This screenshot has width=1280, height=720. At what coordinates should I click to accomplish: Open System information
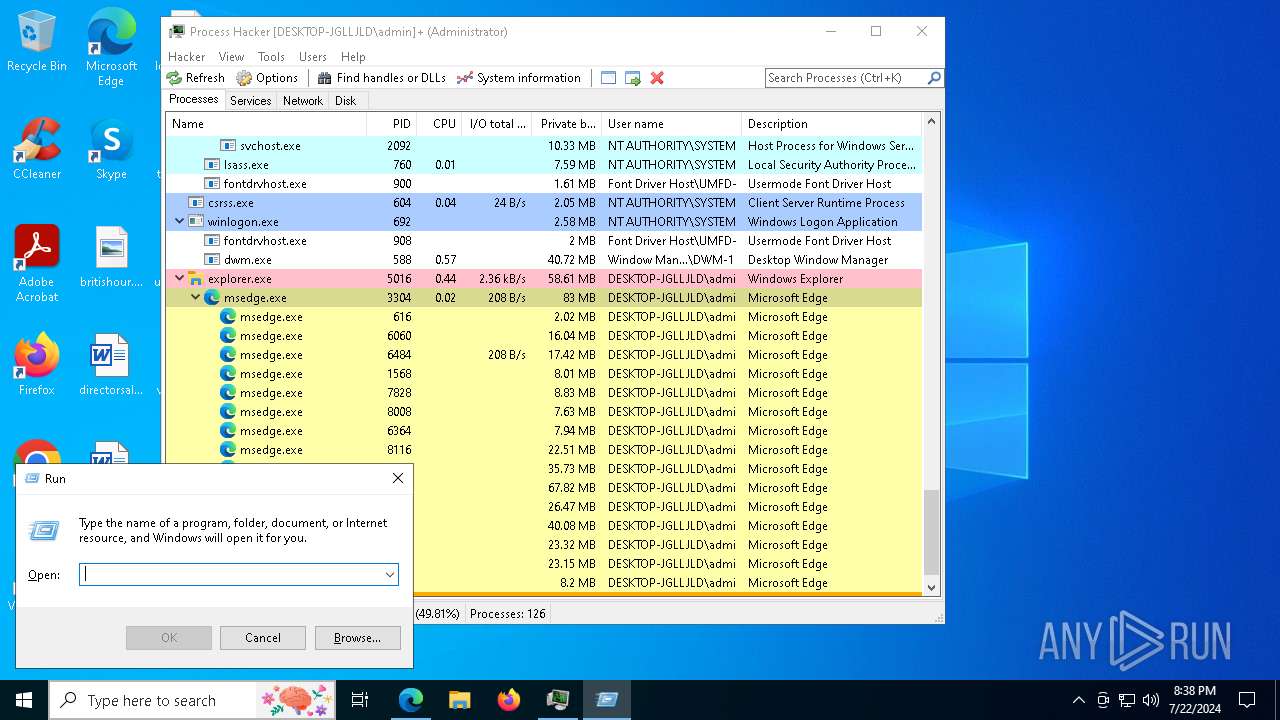click(518, 78)
